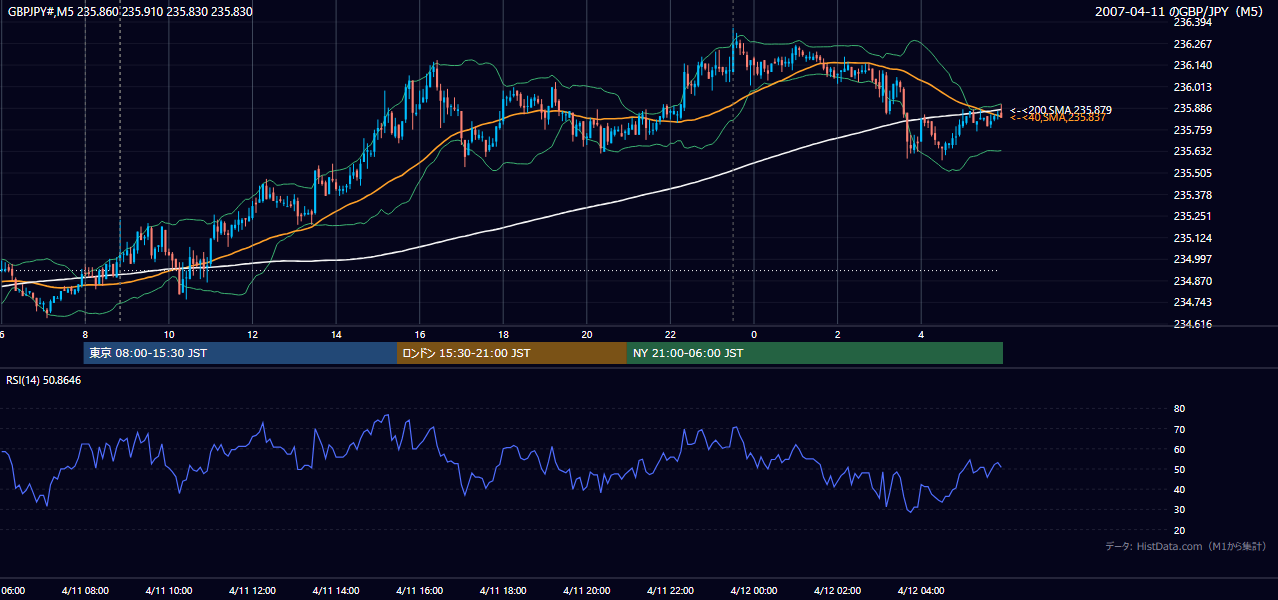
Task: Click price axis label 236.394
Action: [x=1193, y=22]
